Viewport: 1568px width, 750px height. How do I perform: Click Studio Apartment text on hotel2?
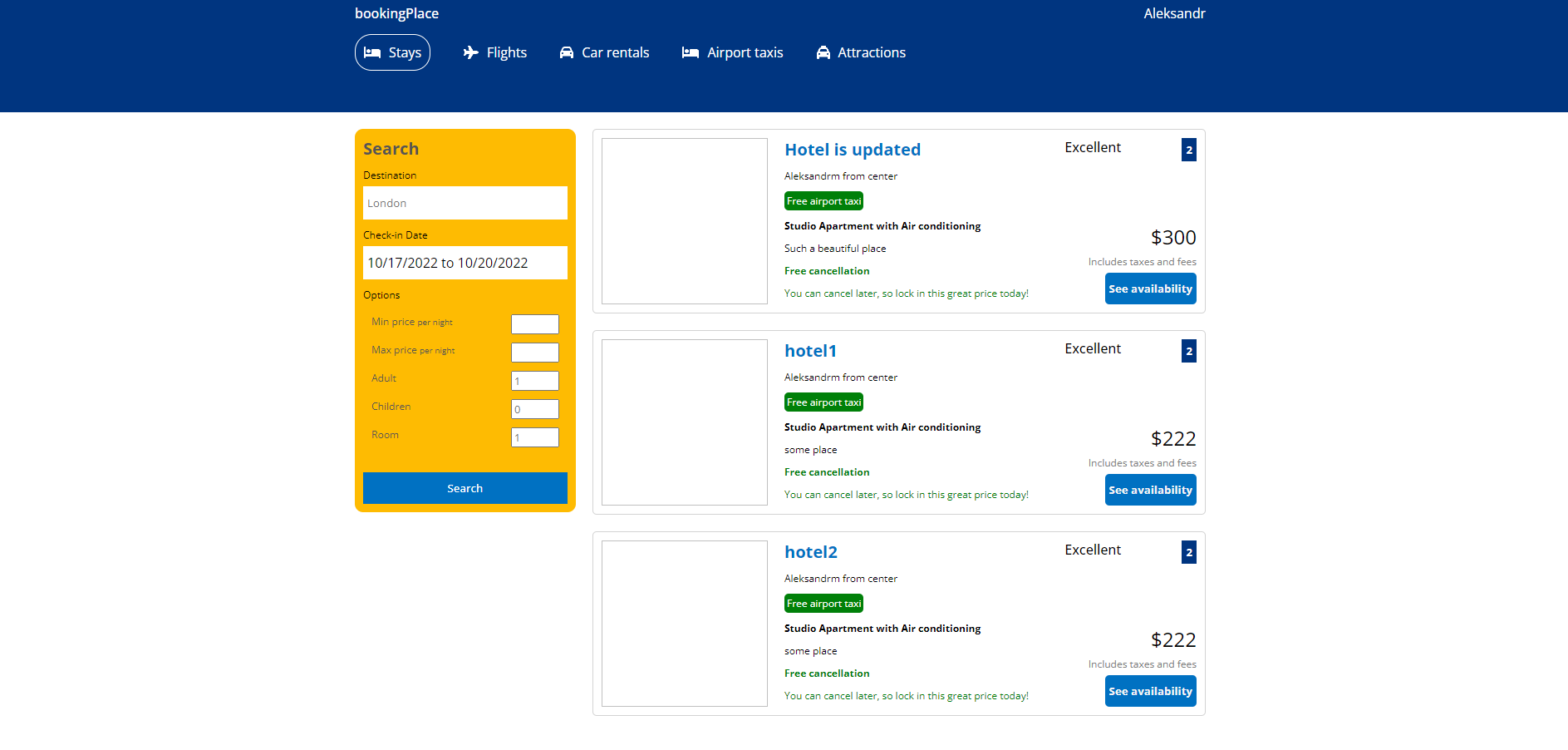click(882, 629)
